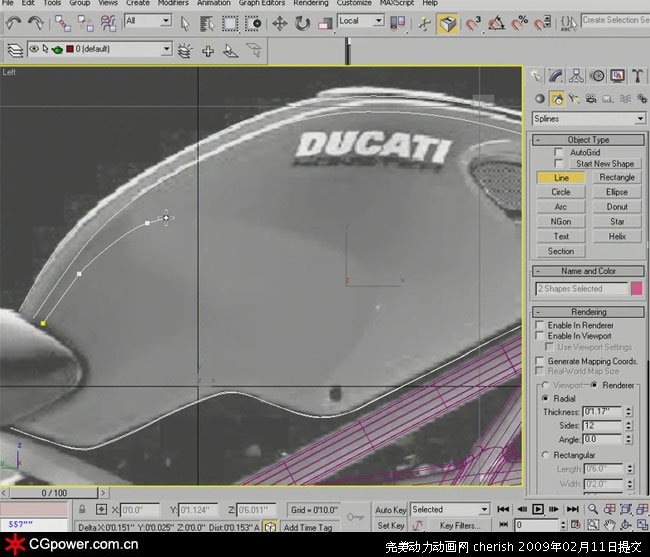Open the Rendering menu
The height and width of the screenshot is (557, 650).
311,3
